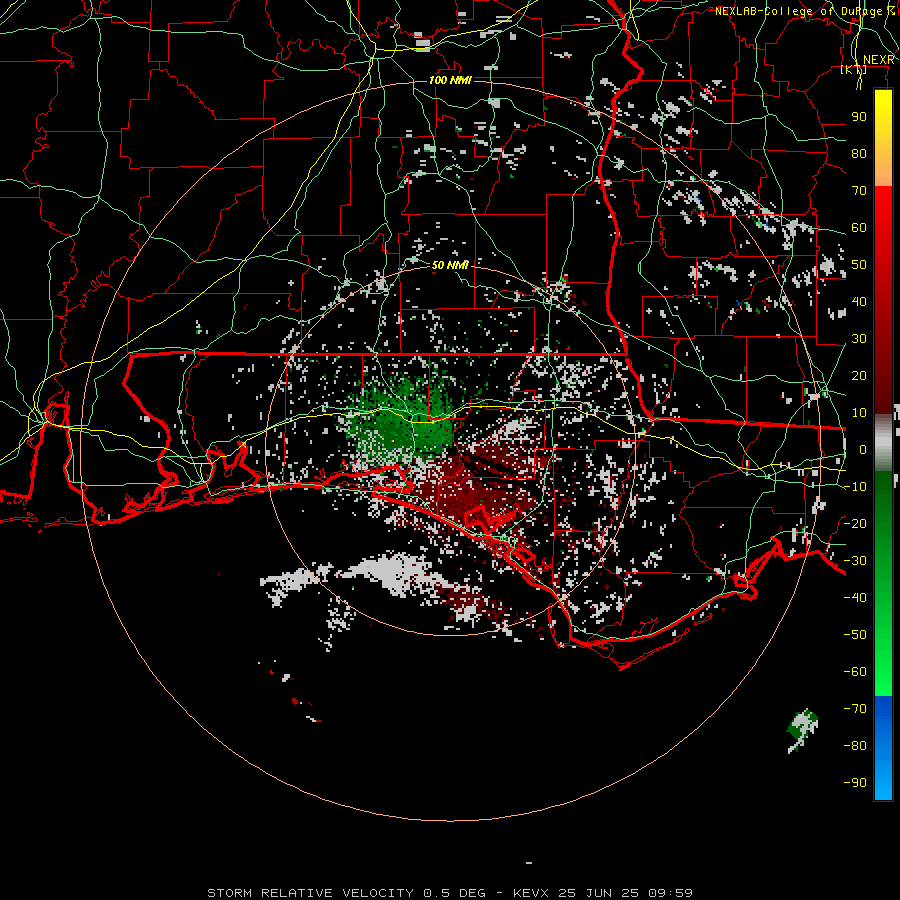Click the 90 value on velocity scale
900x900 pixels.
859,117
